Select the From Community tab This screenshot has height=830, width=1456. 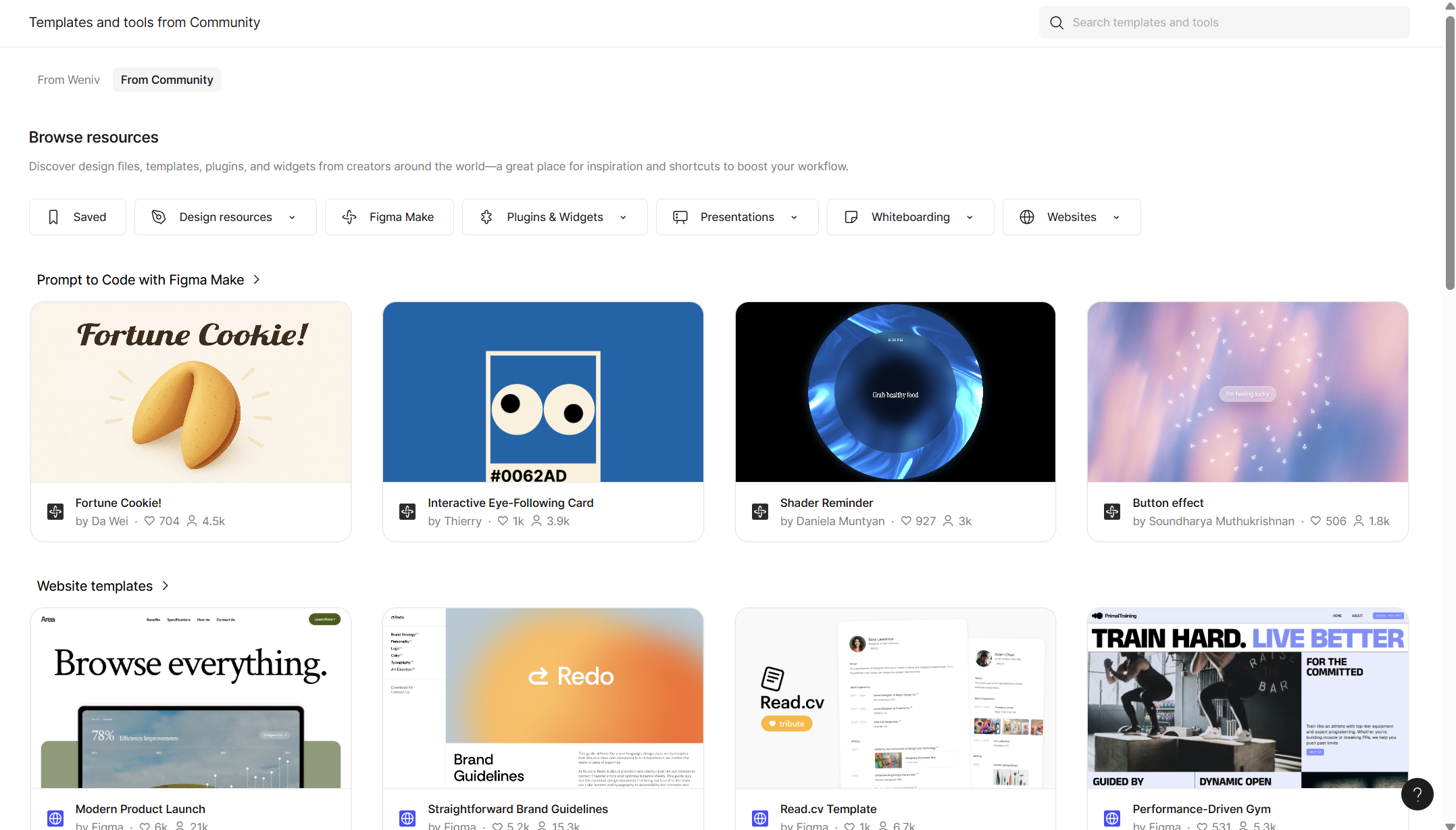167,80
